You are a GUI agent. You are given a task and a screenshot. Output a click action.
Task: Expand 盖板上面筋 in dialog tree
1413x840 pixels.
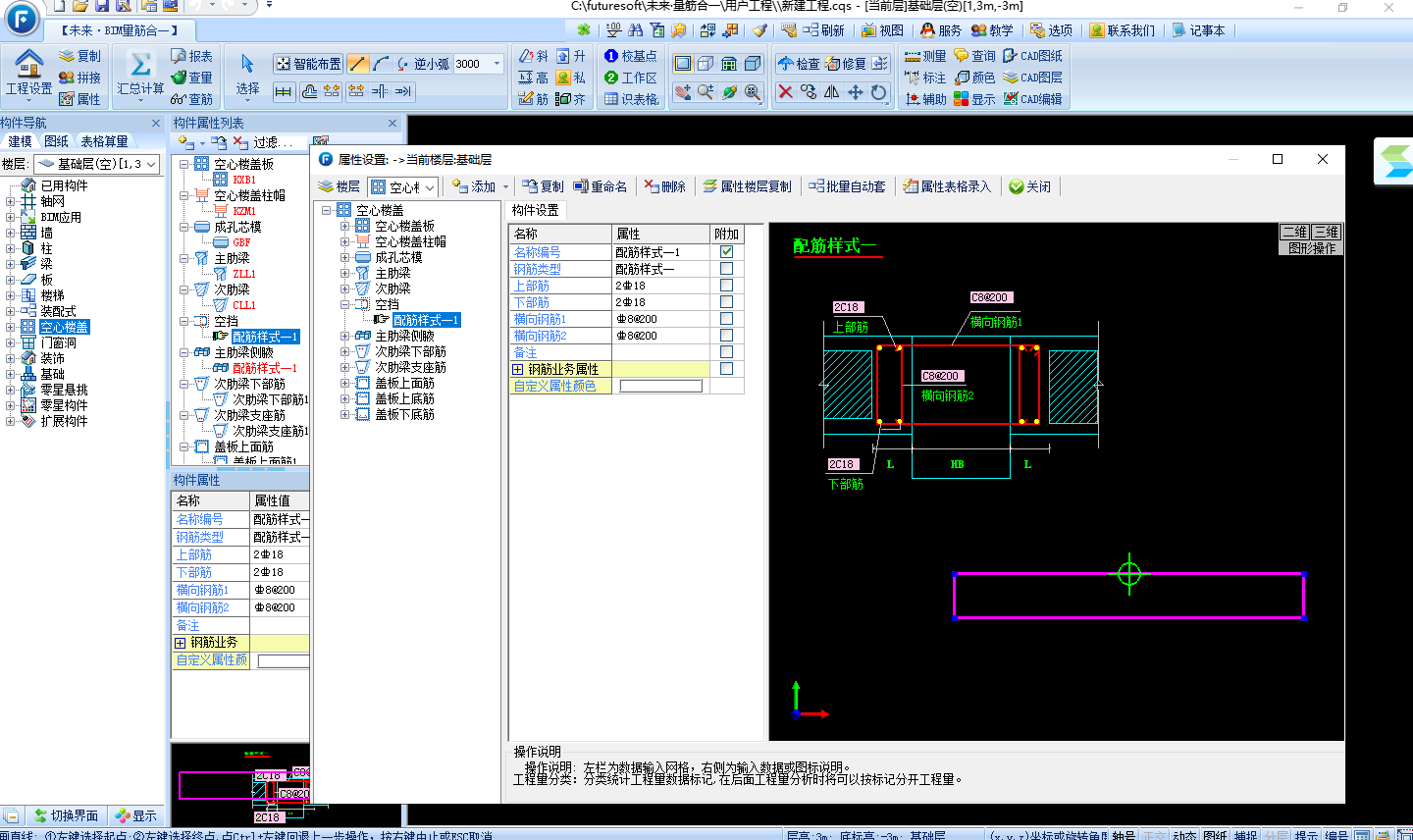click(x=345, y=383)
